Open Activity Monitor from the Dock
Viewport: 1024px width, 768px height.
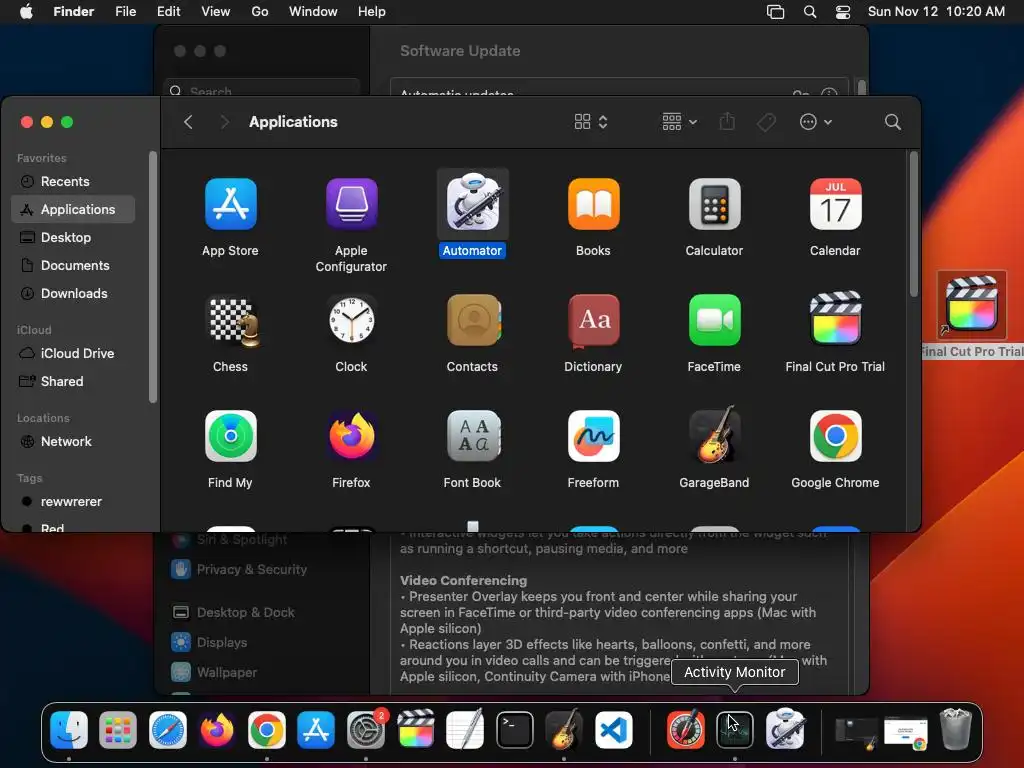[735, 729]
